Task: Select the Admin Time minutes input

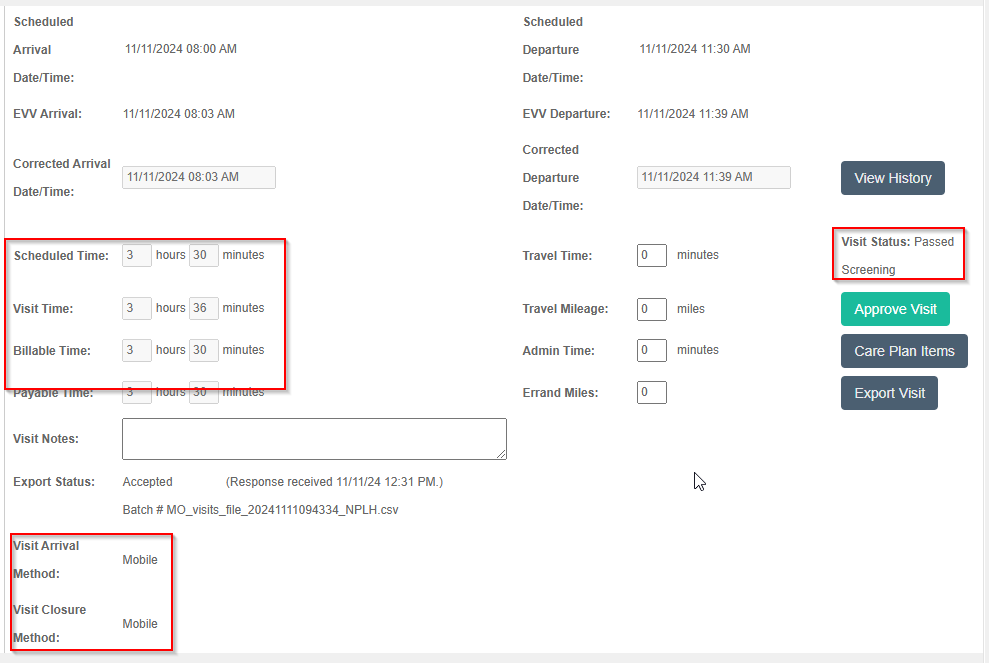Action: click(x=652, y=351)
